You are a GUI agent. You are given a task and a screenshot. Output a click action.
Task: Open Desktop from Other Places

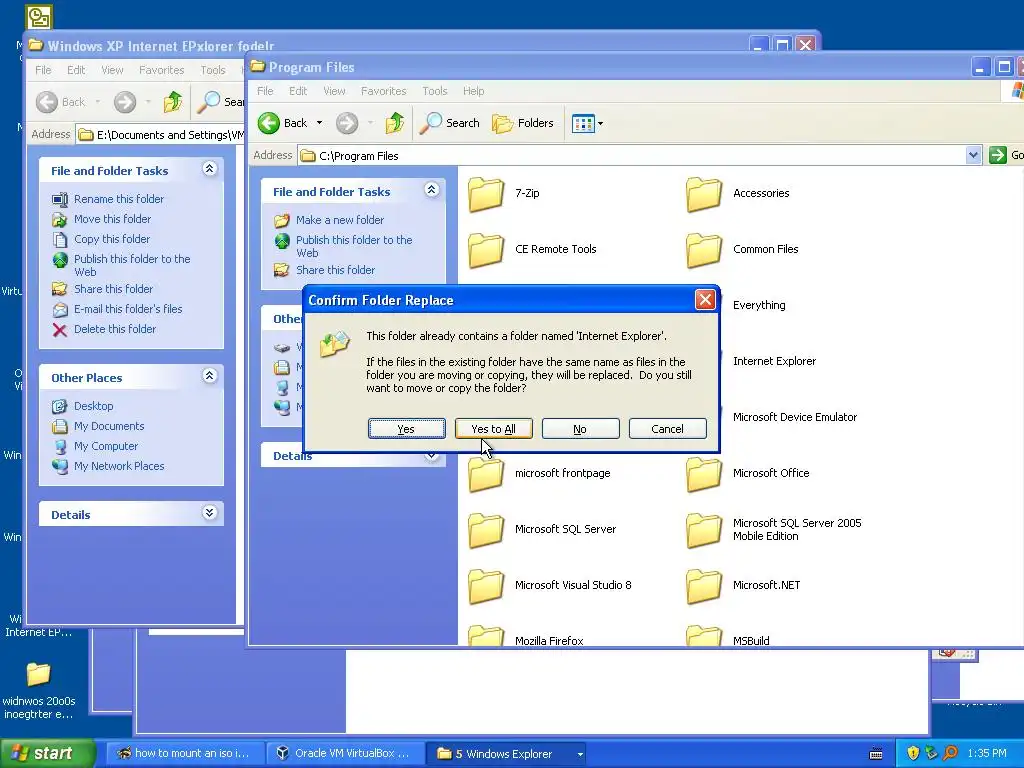click(x=93, y=406)
